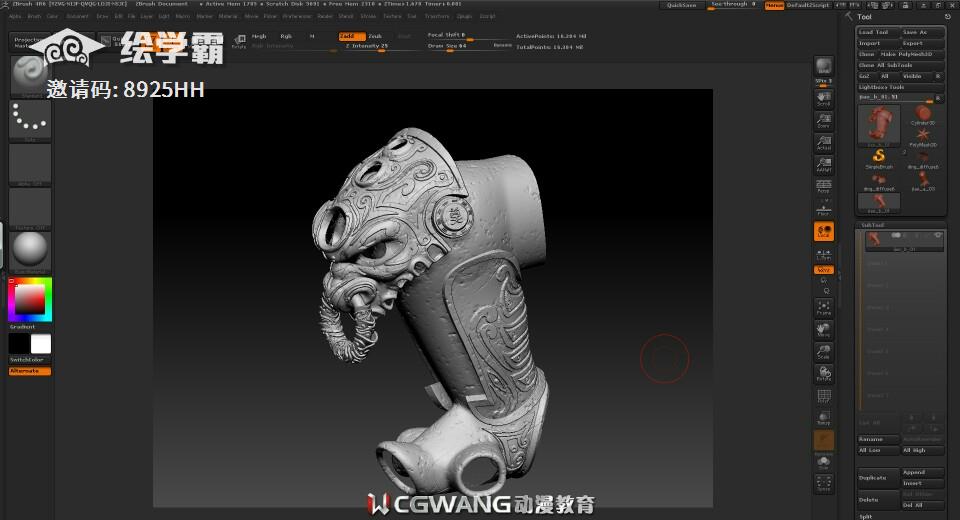Open the Alpha menu
The image size is (960, 520).
[15, 17]
